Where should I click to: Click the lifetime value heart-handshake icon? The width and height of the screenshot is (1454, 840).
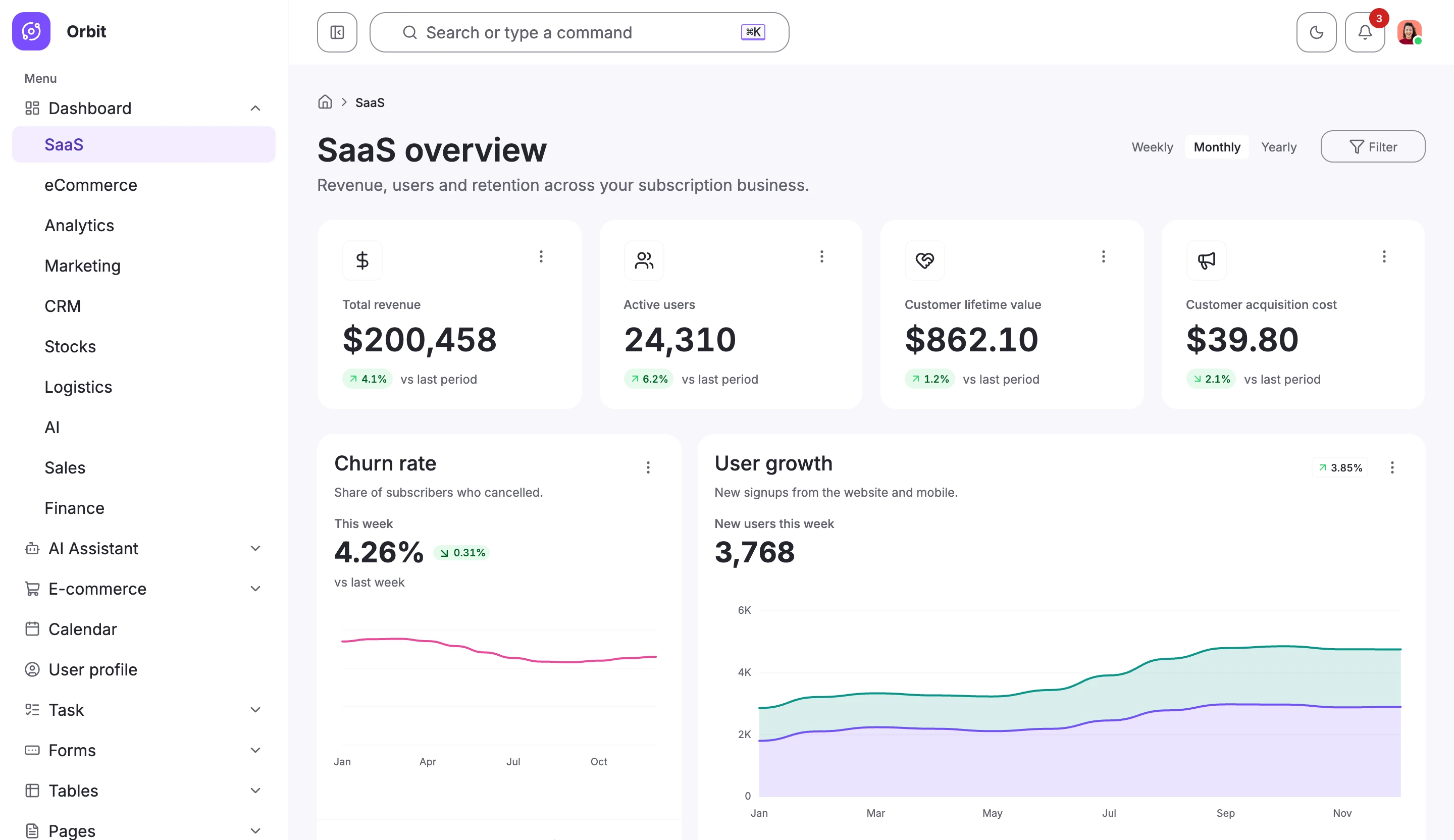[x=925, y=260]
